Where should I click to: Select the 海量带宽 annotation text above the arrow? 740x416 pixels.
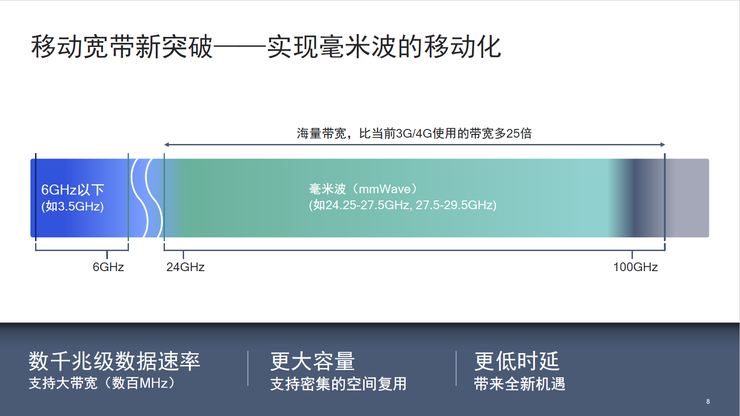(413, 132)
